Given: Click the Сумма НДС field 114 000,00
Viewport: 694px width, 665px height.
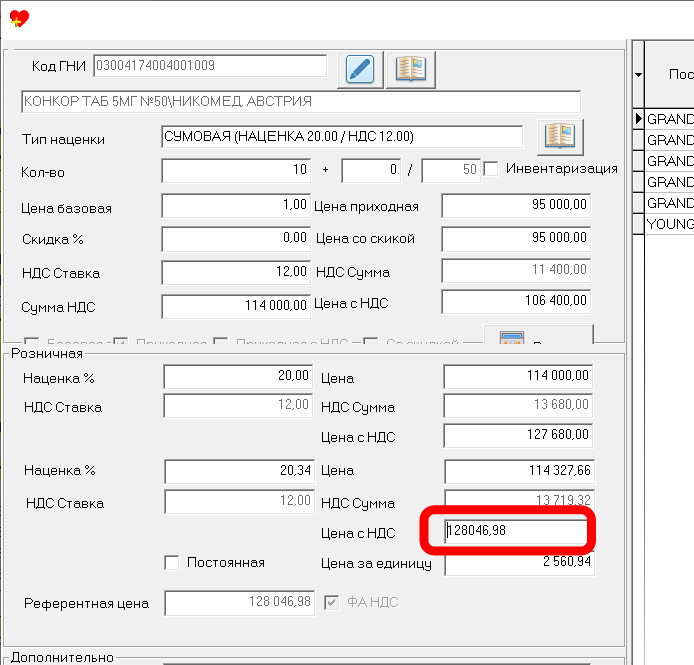Looking at the screenshot, I should (x=236, y=306).
